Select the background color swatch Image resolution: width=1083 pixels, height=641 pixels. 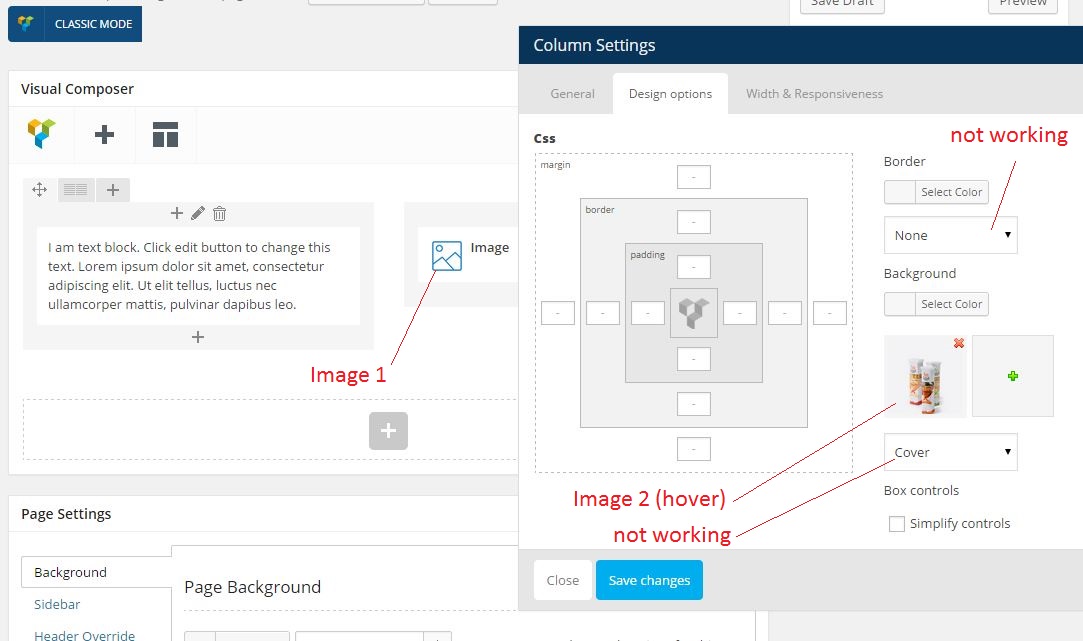900,304
